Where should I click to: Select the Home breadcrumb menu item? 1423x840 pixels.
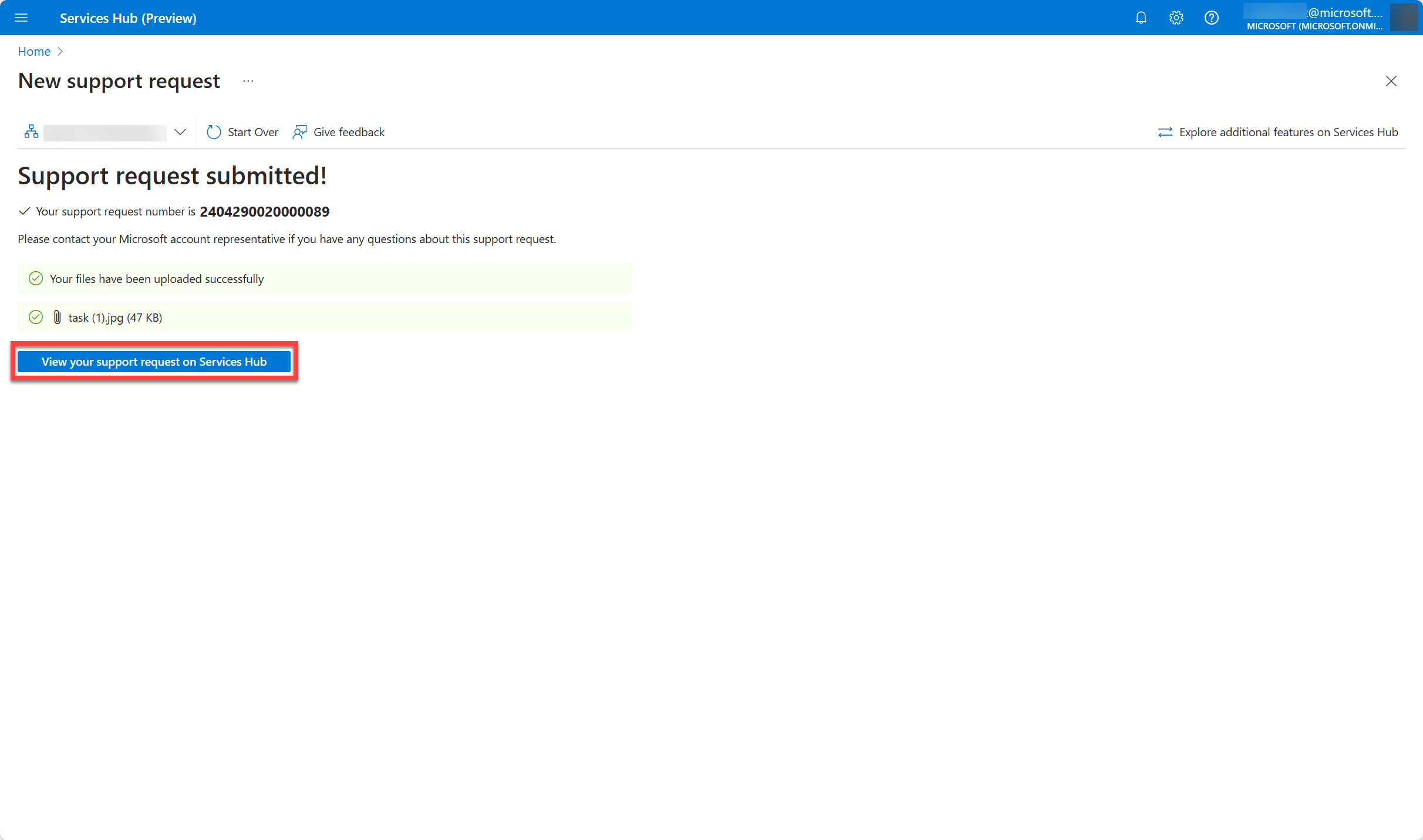[33, 51]
